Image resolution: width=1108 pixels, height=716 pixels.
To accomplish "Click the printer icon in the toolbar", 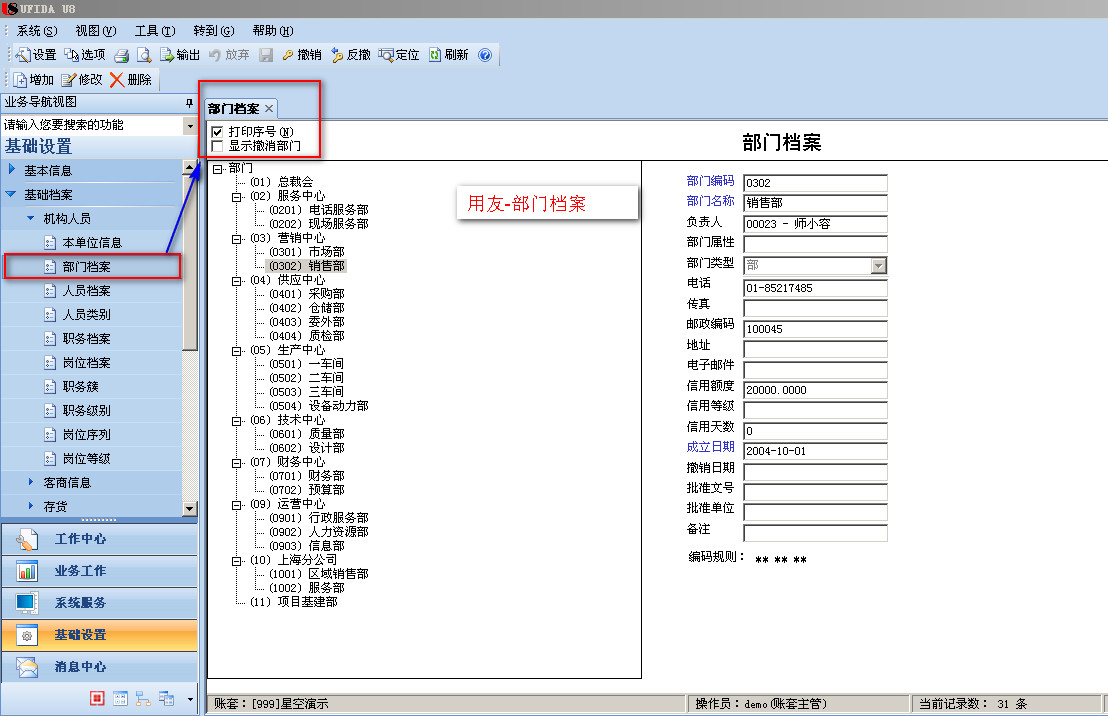I will click(121, 55).
